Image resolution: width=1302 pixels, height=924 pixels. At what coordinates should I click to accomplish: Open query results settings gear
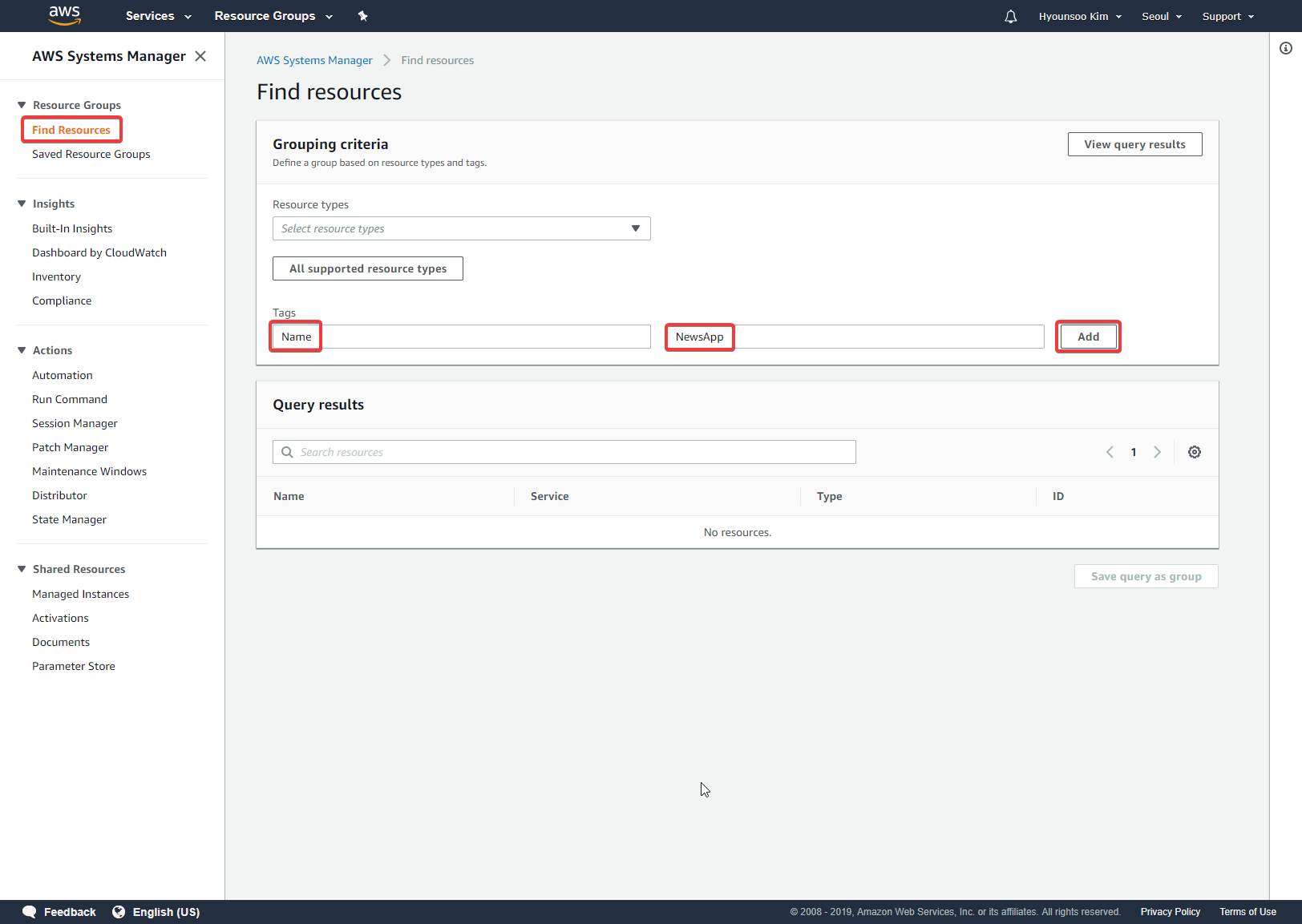click(1195, 452)
